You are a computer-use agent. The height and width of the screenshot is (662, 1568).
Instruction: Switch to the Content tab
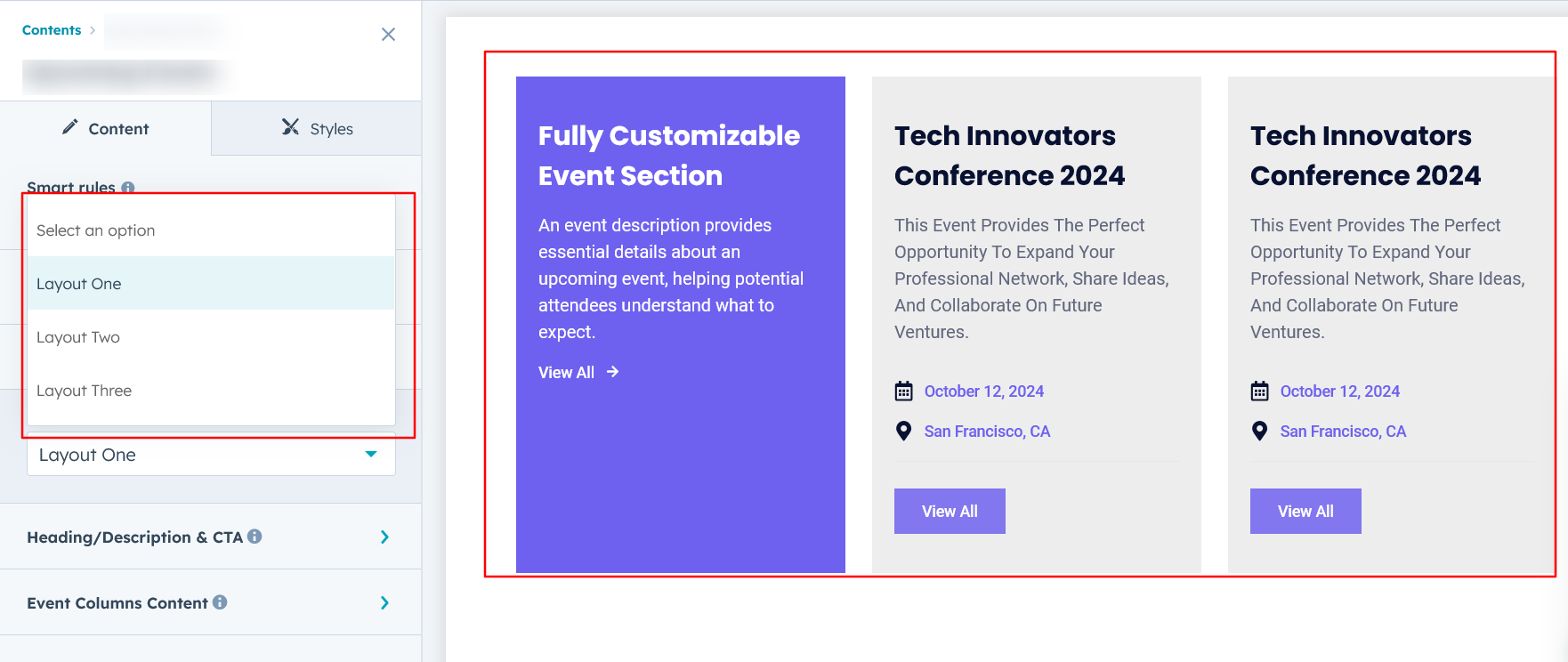105,129
